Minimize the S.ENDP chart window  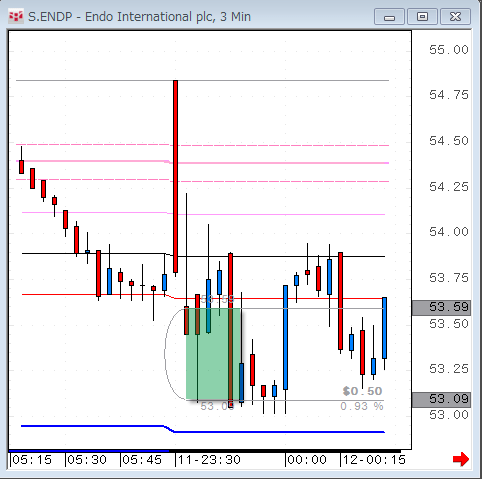[x=389, y=17]
